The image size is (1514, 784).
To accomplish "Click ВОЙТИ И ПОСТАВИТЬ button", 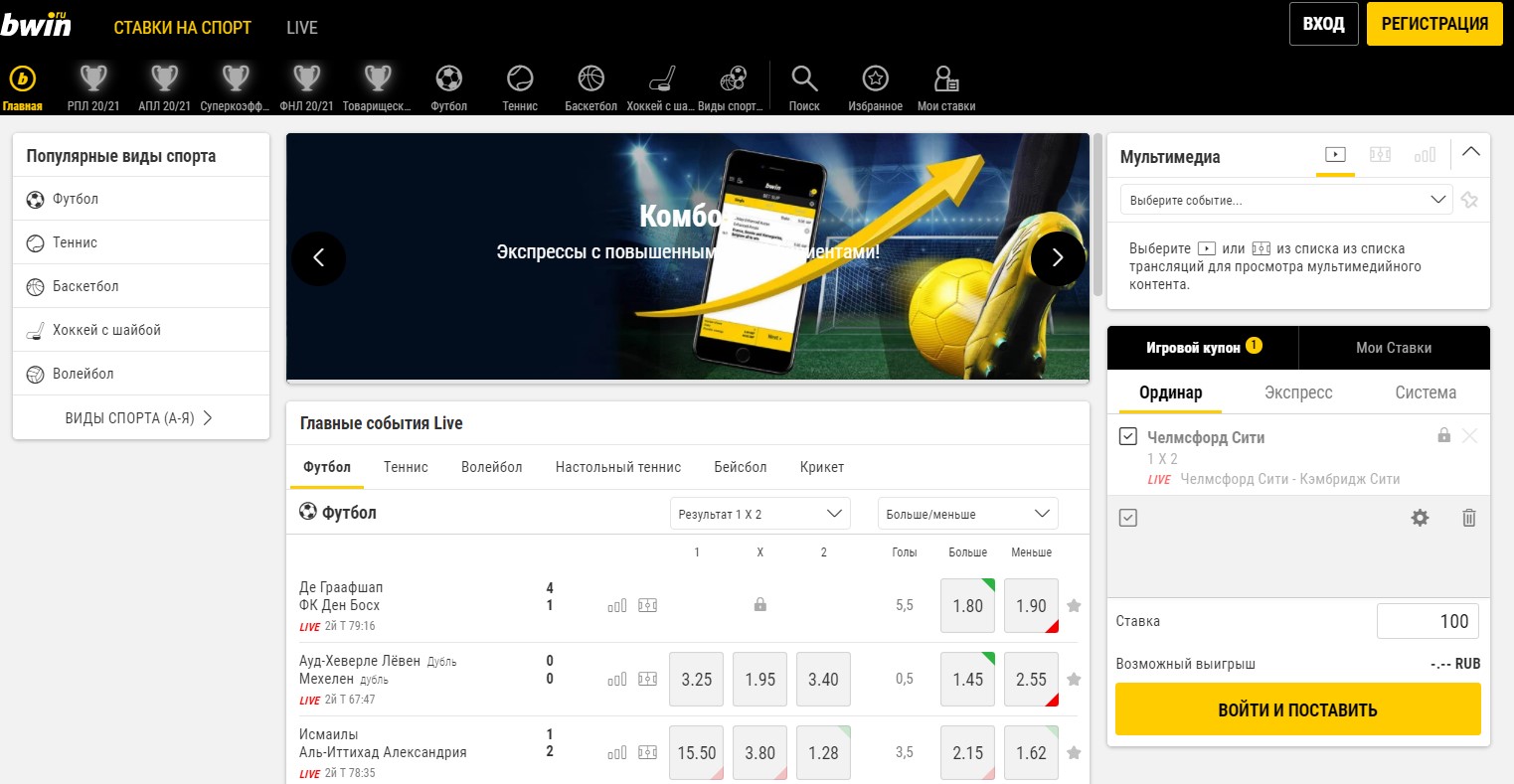I will pyautogui.click(x=1298, y=709).
